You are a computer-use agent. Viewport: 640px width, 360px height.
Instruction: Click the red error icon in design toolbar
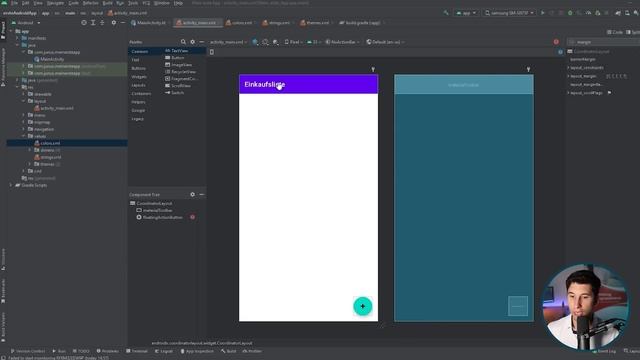tap(556, 42)
